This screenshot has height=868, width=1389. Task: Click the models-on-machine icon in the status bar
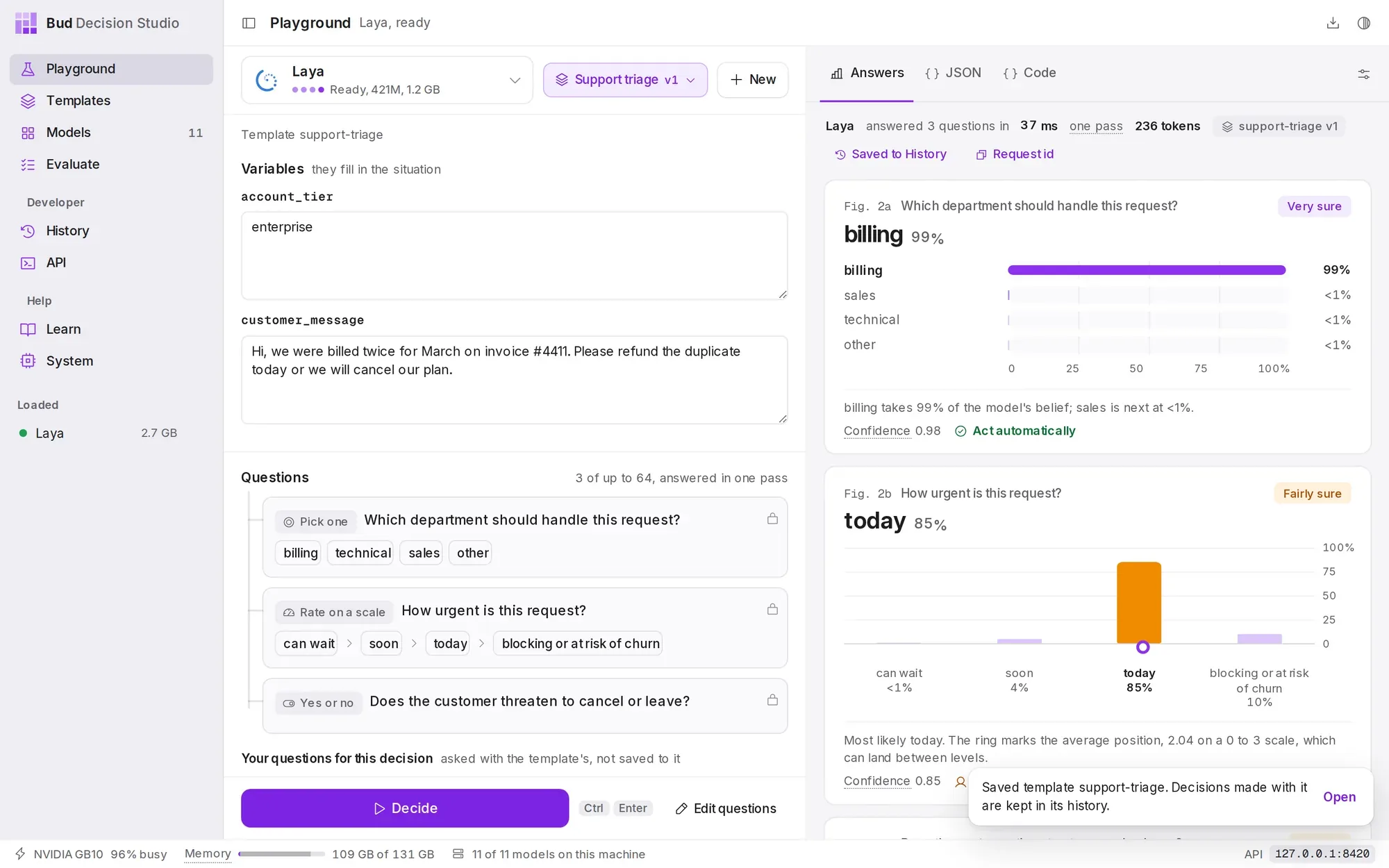(x=458, y=854)
